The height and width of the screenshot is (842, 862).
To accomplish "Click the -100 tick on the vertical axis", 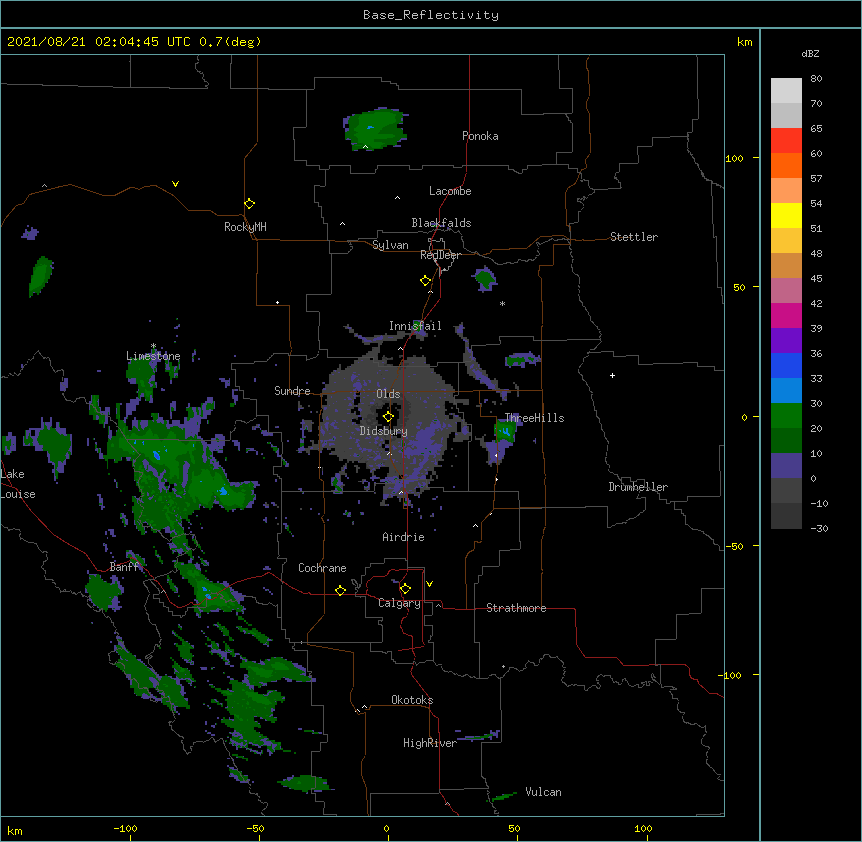I will coord(731,675).
